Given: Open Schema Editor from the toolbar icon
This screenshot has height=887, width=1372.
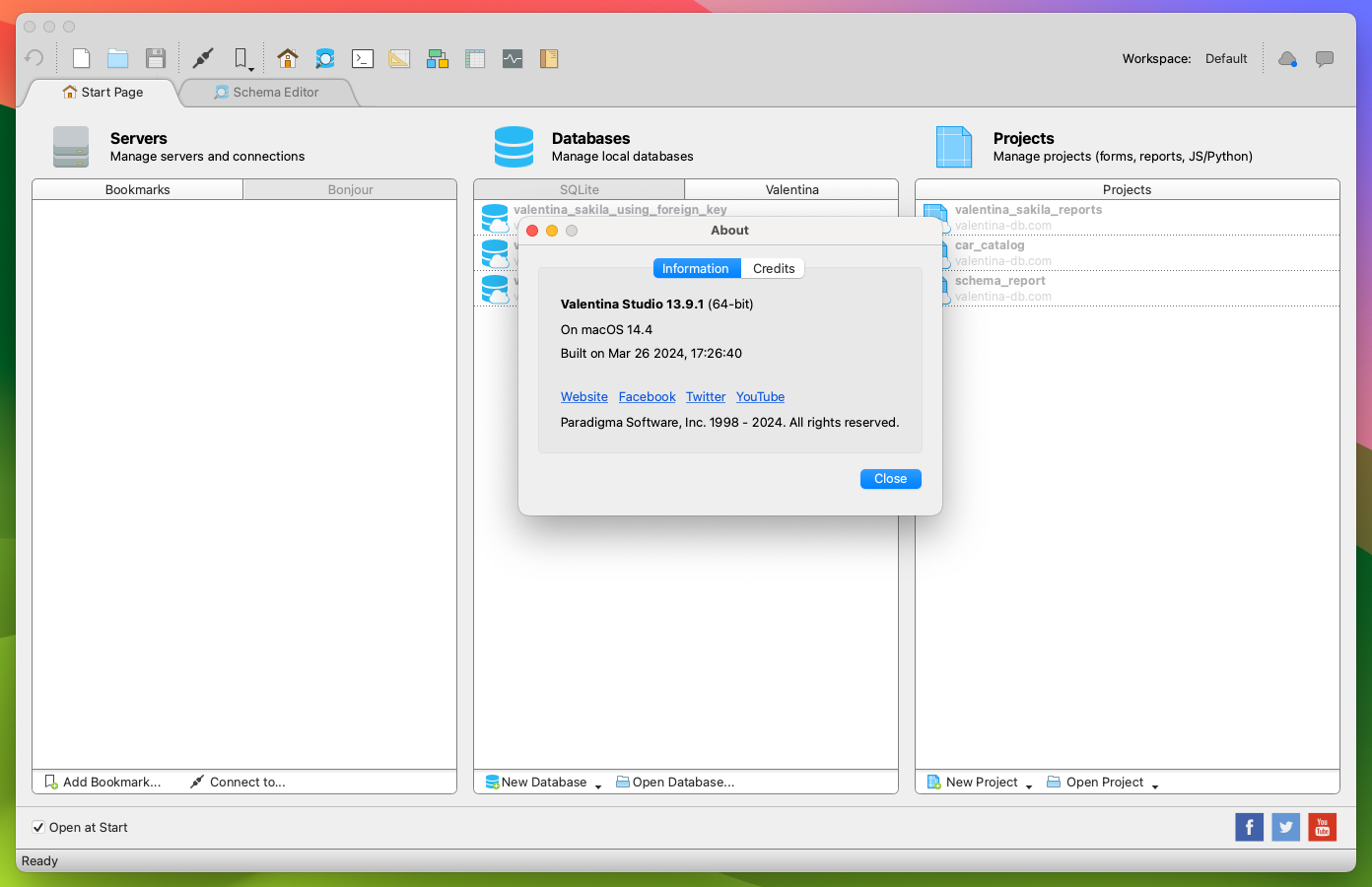Looking at the screenshot, I should point(325,58).
